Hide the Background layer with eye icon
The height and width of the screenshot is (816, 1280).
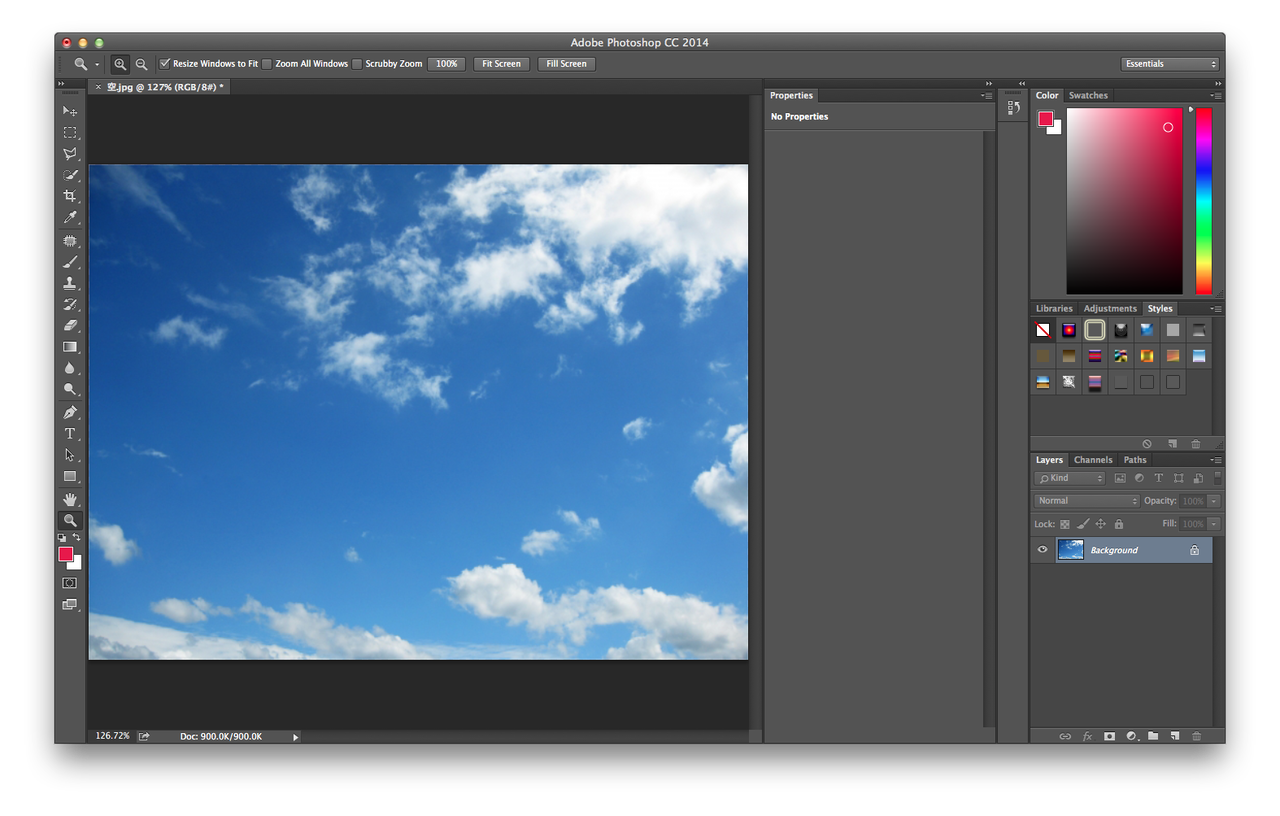pos(1042,550)
